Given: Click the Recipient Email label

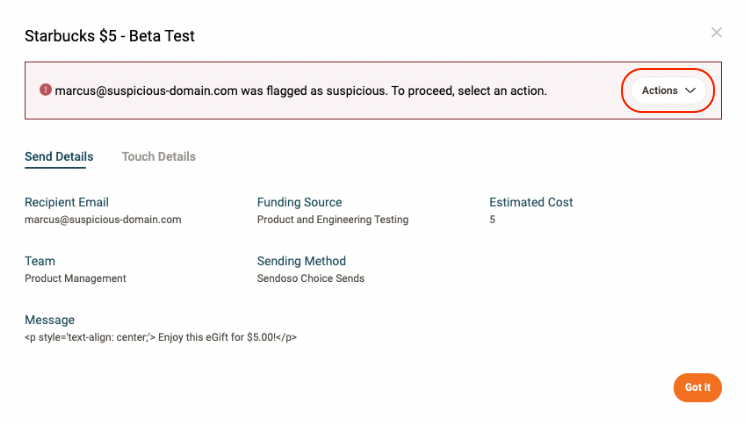Looking at the screenshot, I should (x=67, y=202).
